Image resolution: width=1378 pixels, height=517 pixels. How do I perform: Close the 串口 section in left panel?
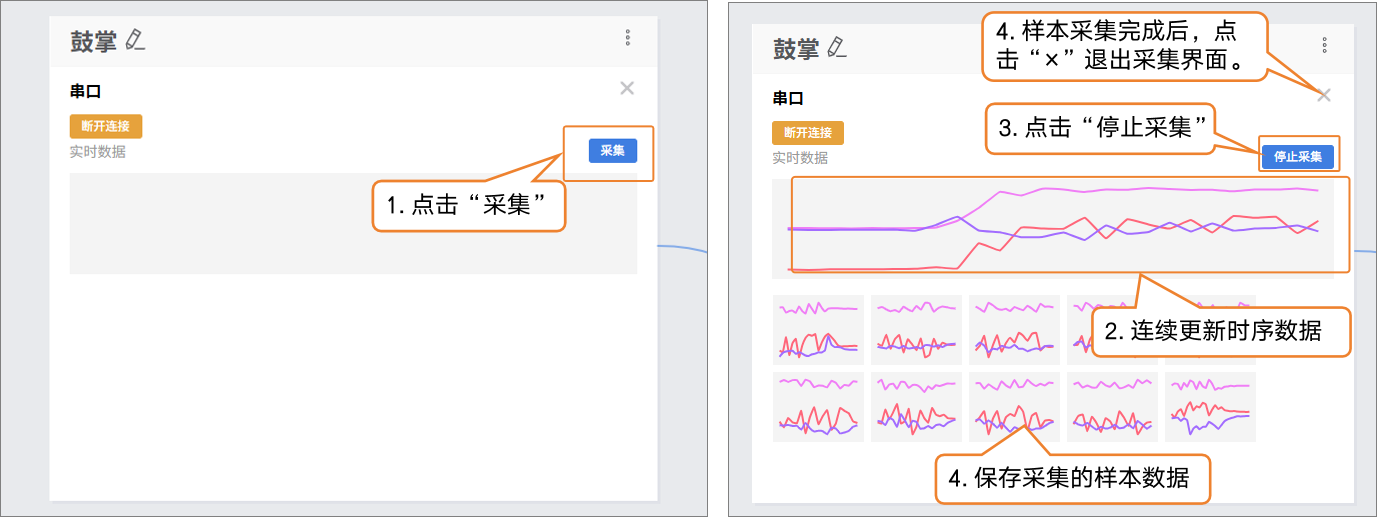[627, 89]
